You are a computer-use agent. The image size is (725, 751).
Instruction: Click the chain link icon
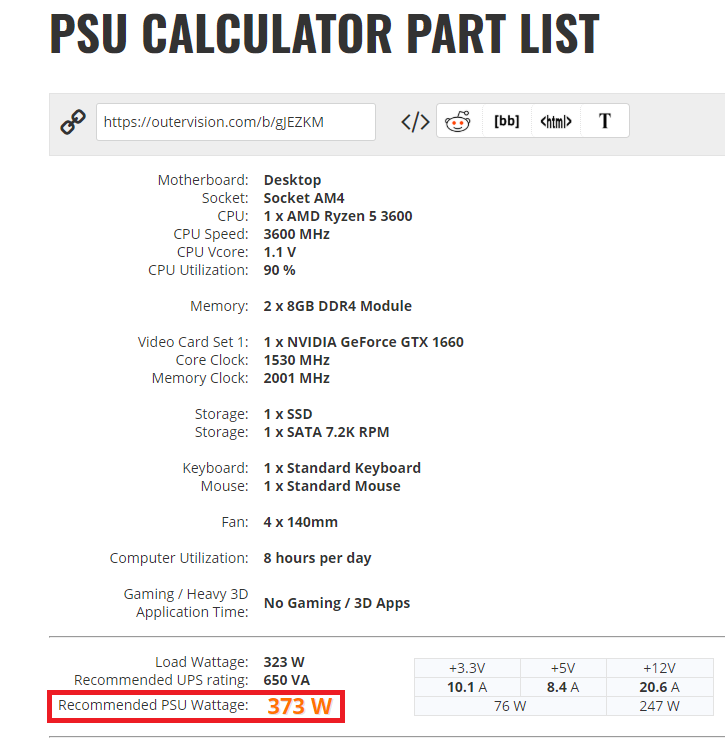tap(73, 122)
